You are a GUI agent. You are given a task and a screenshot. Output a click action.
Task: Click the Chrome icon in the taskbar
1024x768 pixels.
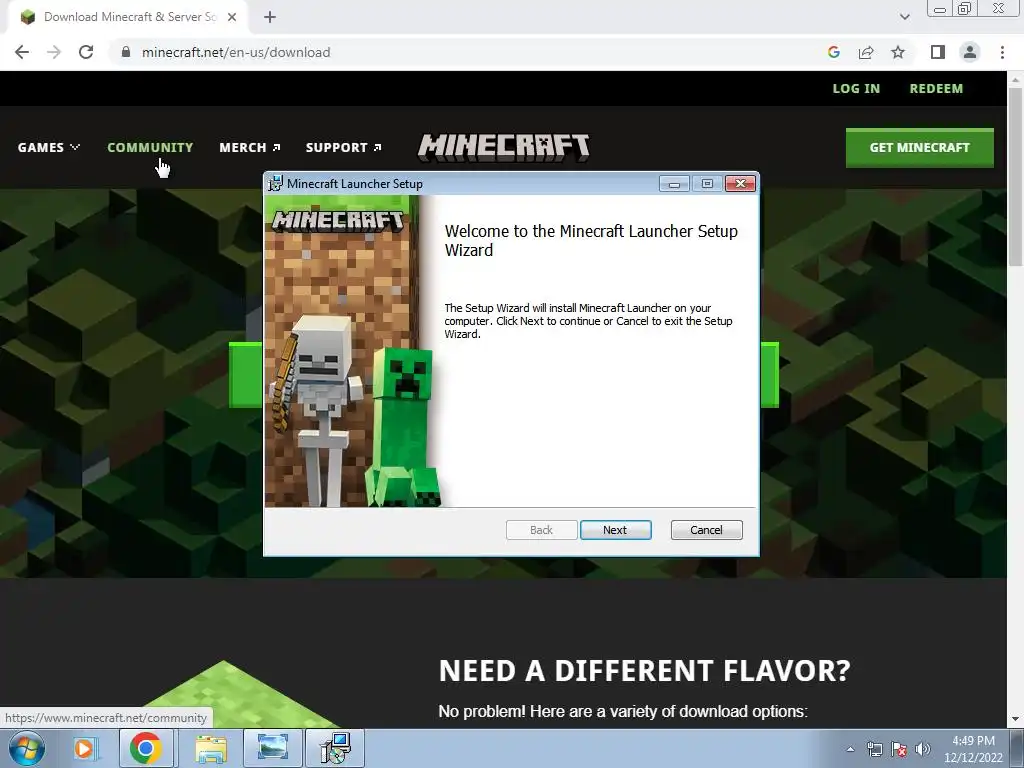(146, 748)
